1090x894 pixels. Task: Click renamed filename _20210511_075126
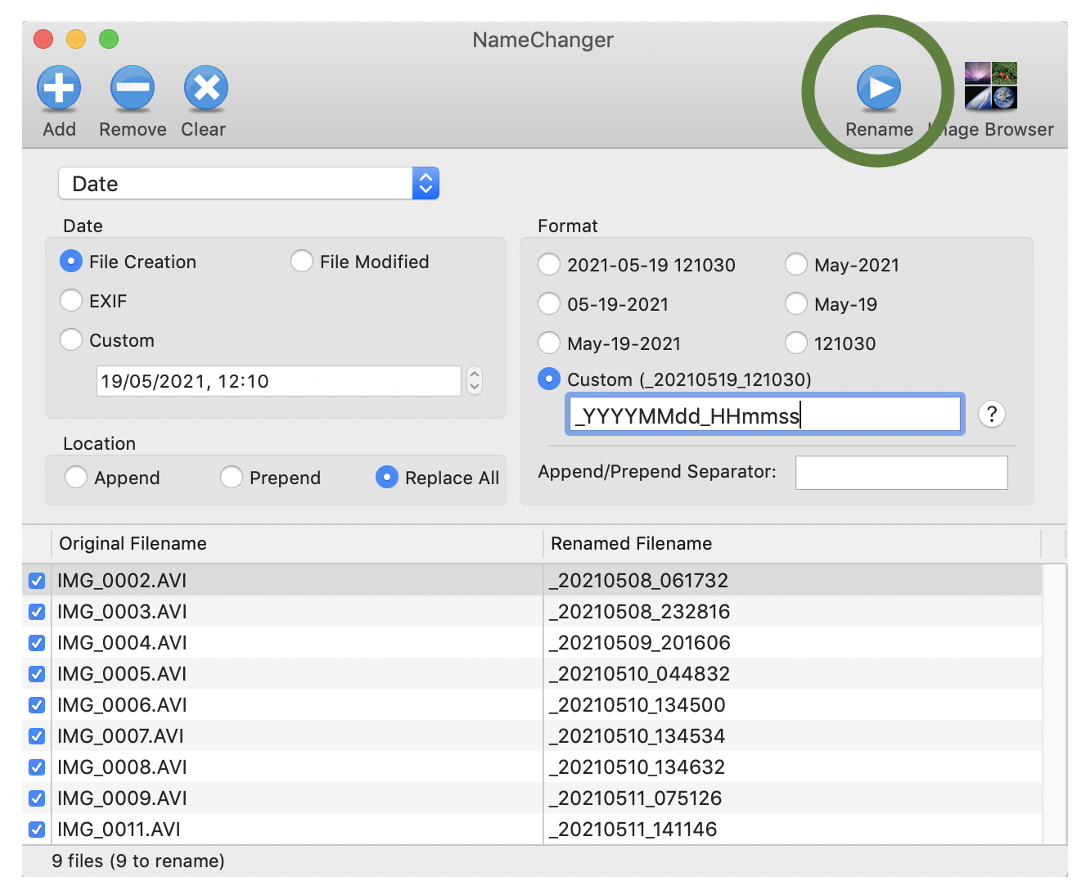point(635,798)
